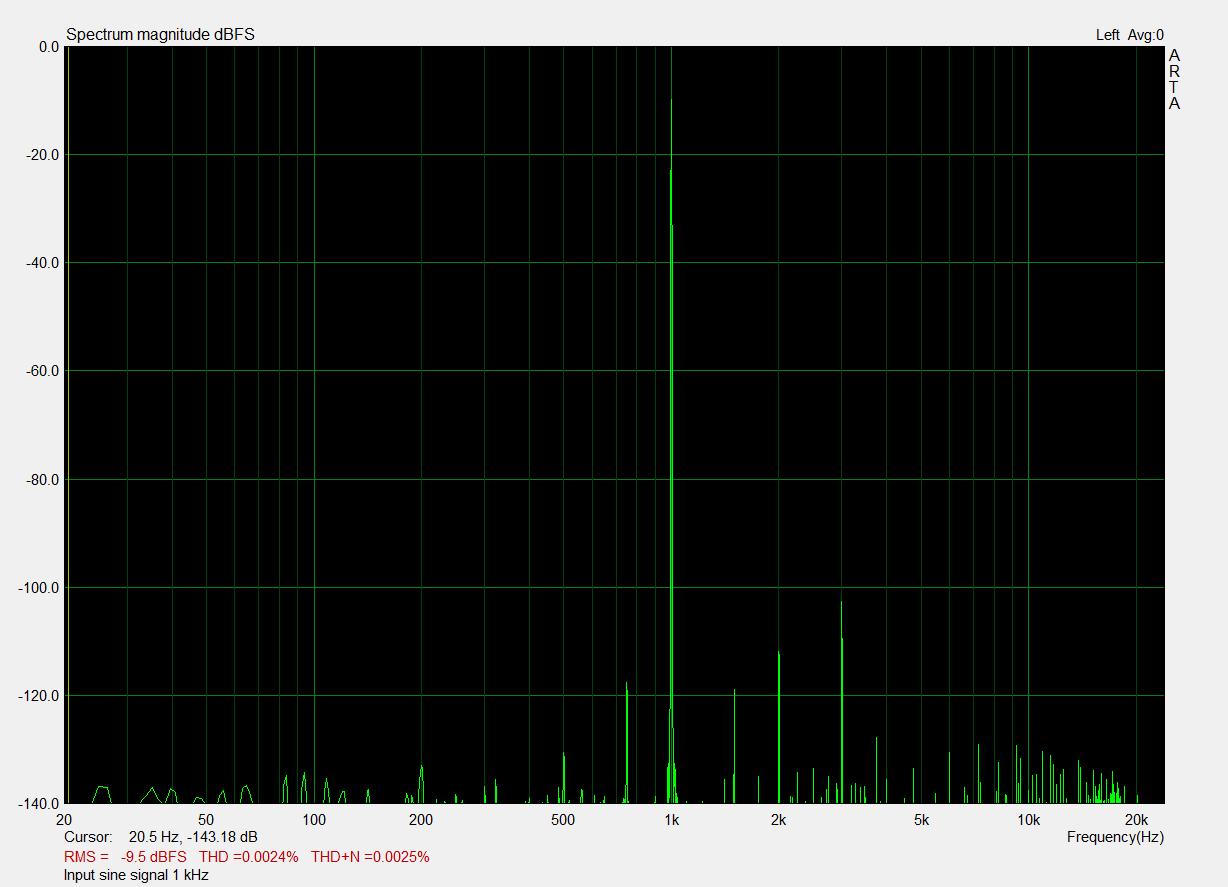This screenshot has width=1228, height=887.
Task: Click the -120.0 y-axis label
Action: click(x=38, y=696)
